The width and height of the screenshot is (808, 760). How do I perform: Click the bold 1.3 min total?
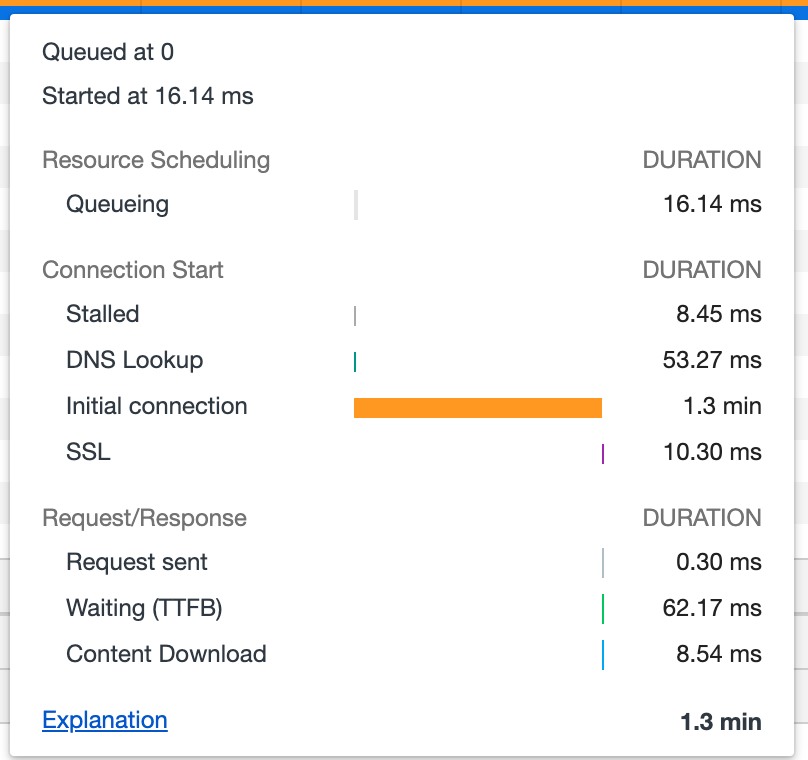[721, 722]
